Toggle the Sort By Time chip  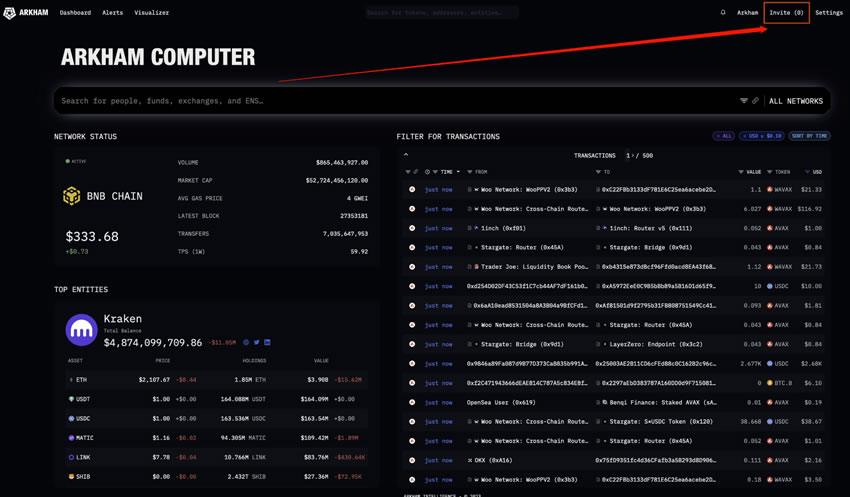click(x=809, y=136)
